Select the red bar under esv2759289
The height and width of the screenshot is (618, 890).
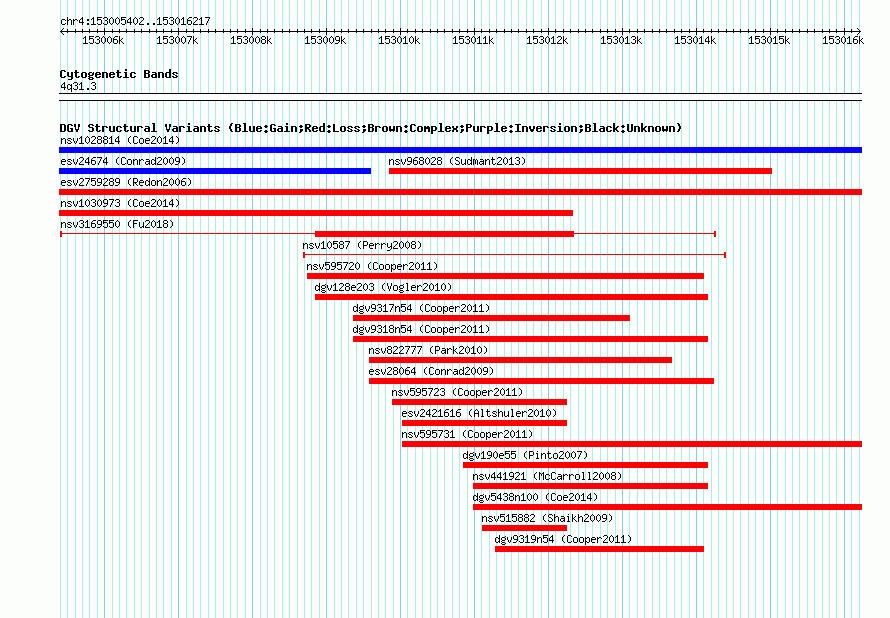point(460,192)
